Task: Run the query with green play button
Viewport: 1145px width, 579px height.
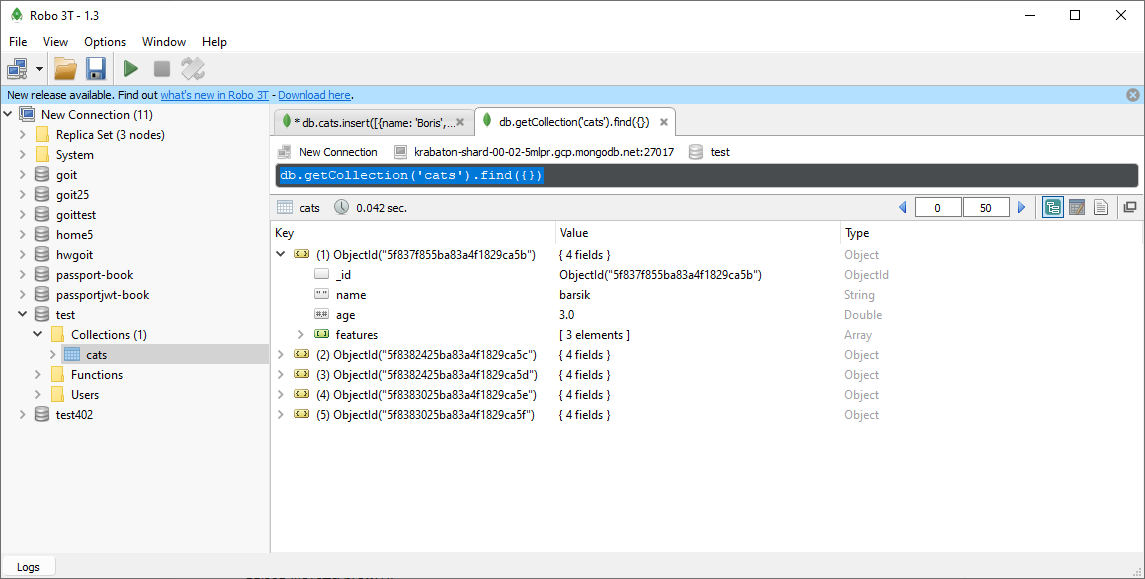Action: tap(131, 69)
